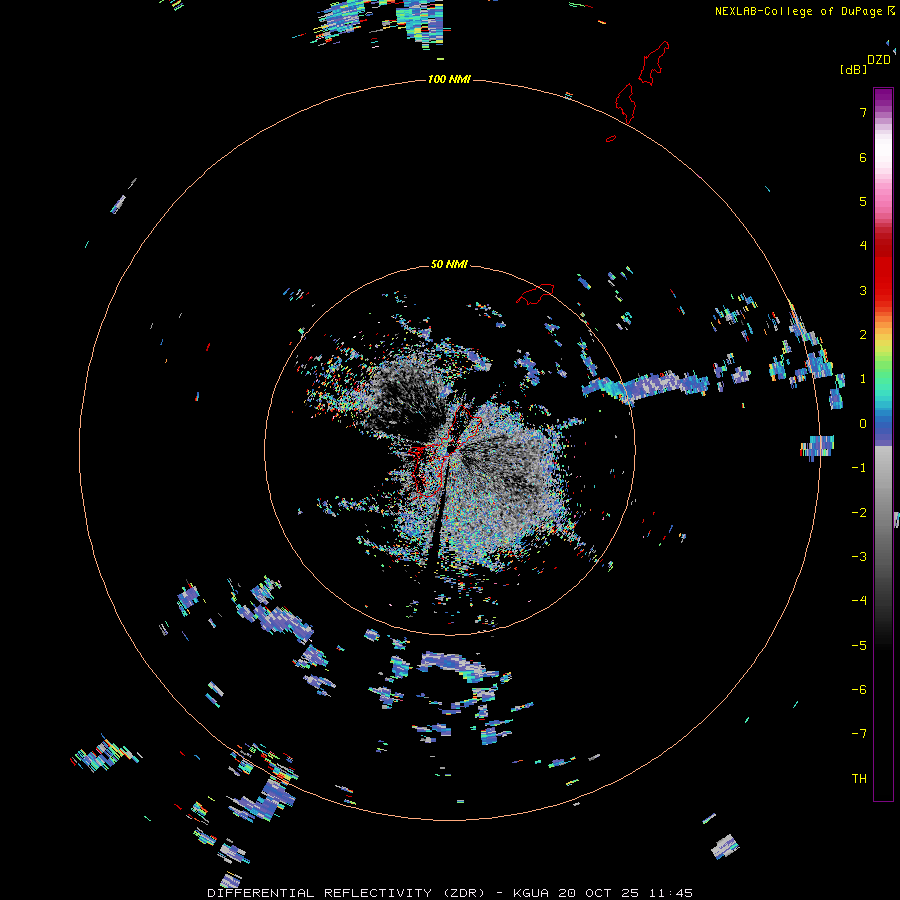Click the "50 NMI" range ring label
Viewport: 900px width, 900px height.
(x=449, y=264)
